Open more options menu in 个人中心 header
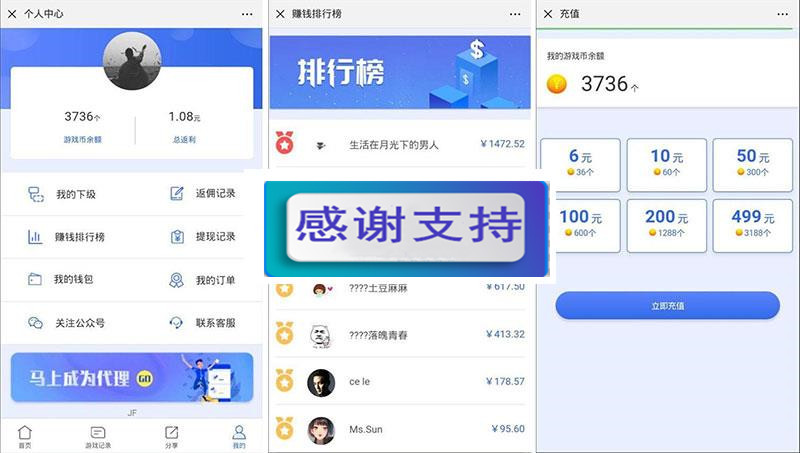The image size is (800, 453). [247, 14]
